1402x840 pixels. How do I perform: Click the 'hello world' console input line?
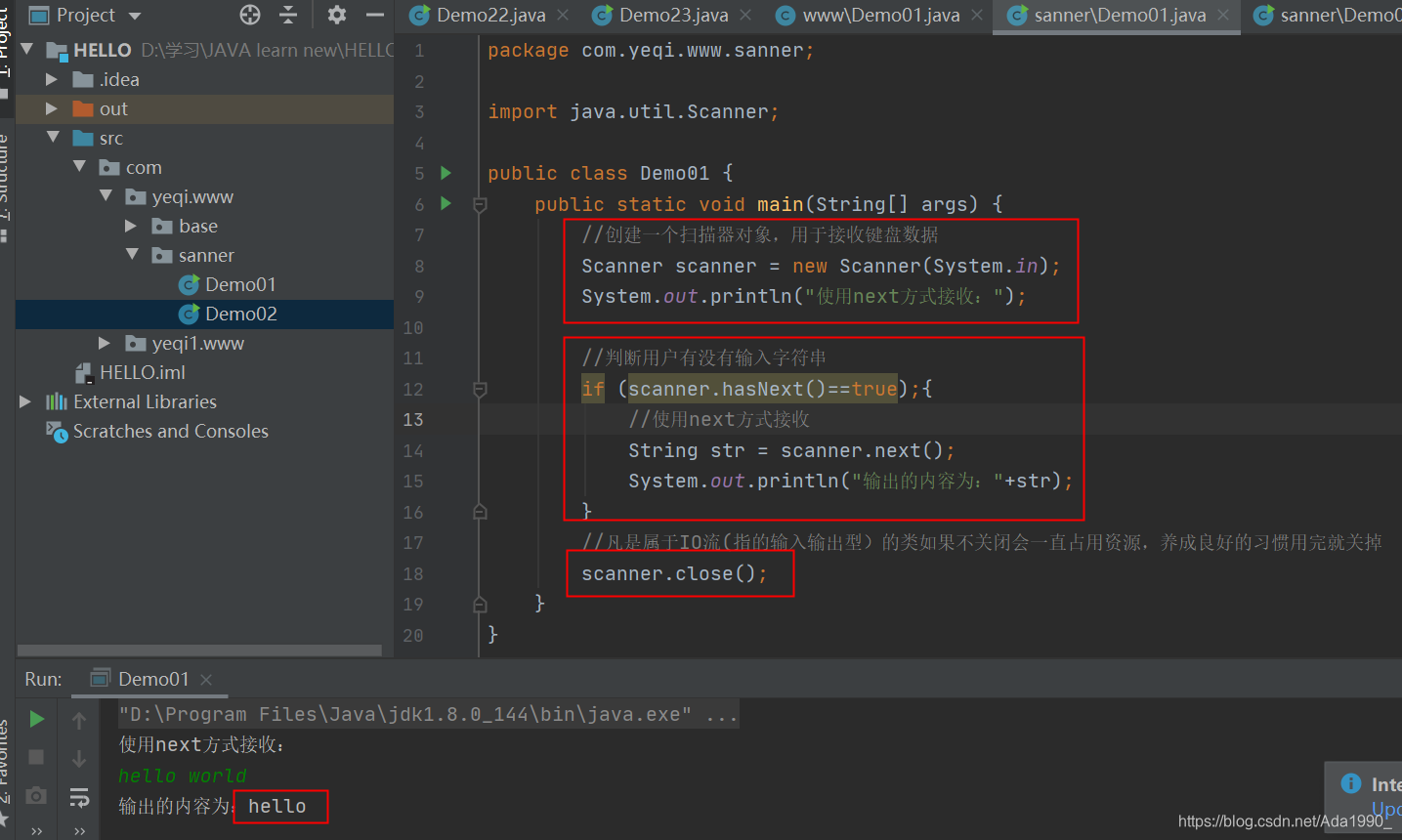pos(183,776)
